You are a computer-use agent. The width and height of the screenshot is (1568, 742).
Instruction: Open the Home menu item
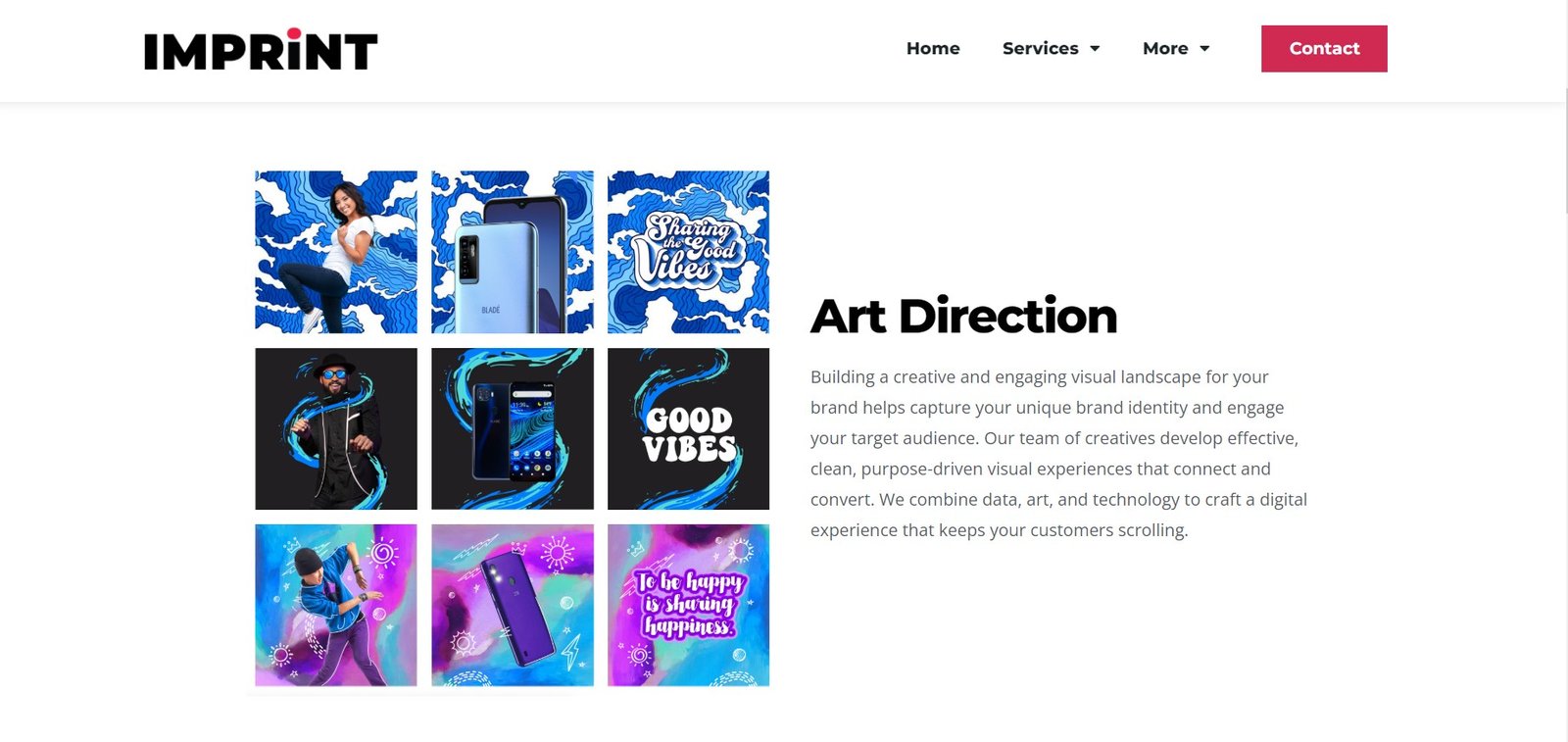[933, 48]
